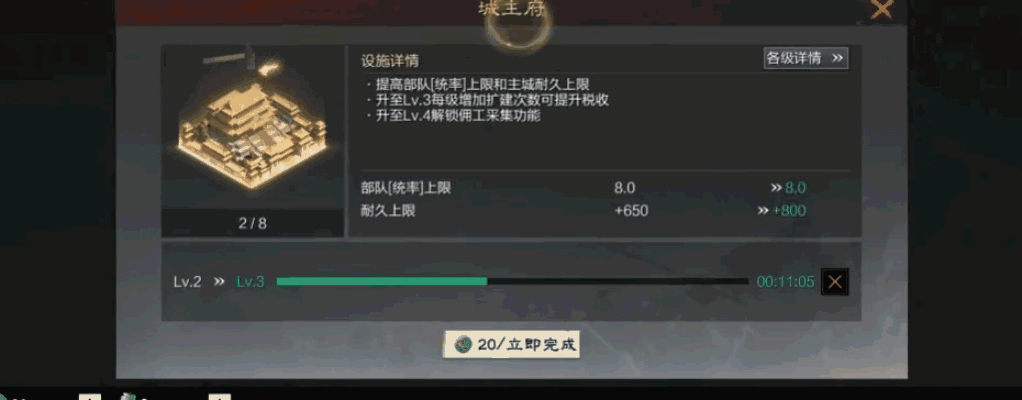1022x400 pixels.
Task: Cancel the Lv.3 upgrade with the X button
Action: 835,282
